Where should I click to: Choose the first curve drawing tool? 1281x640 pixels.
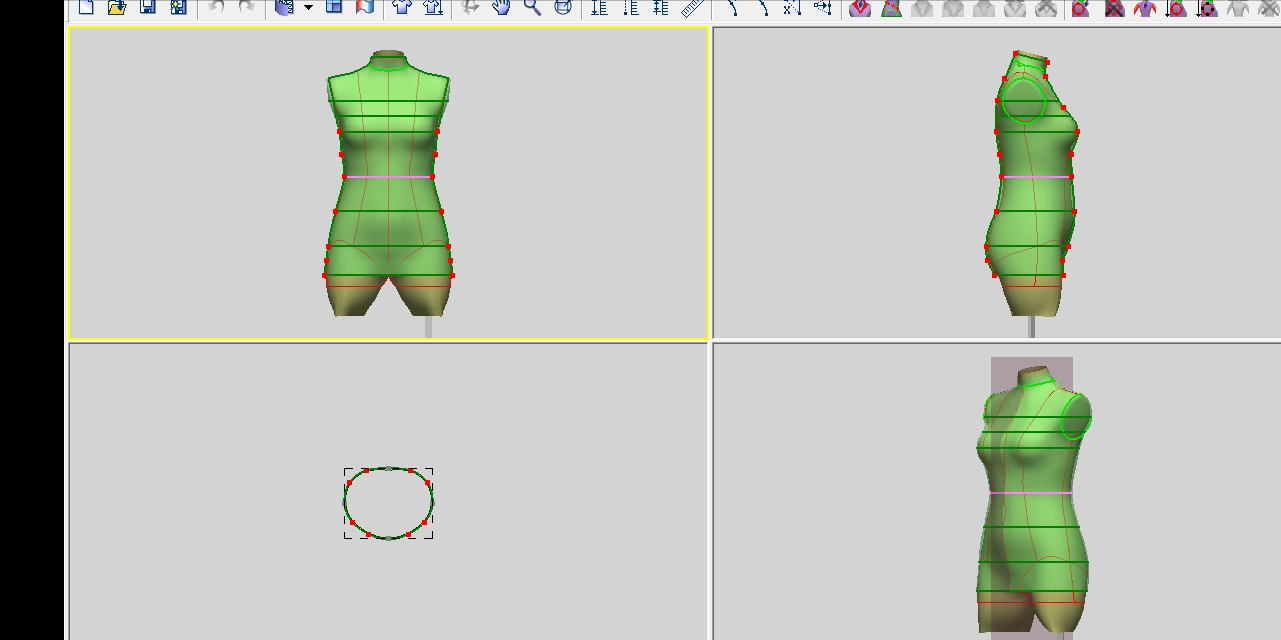click(x=733, y=8)
